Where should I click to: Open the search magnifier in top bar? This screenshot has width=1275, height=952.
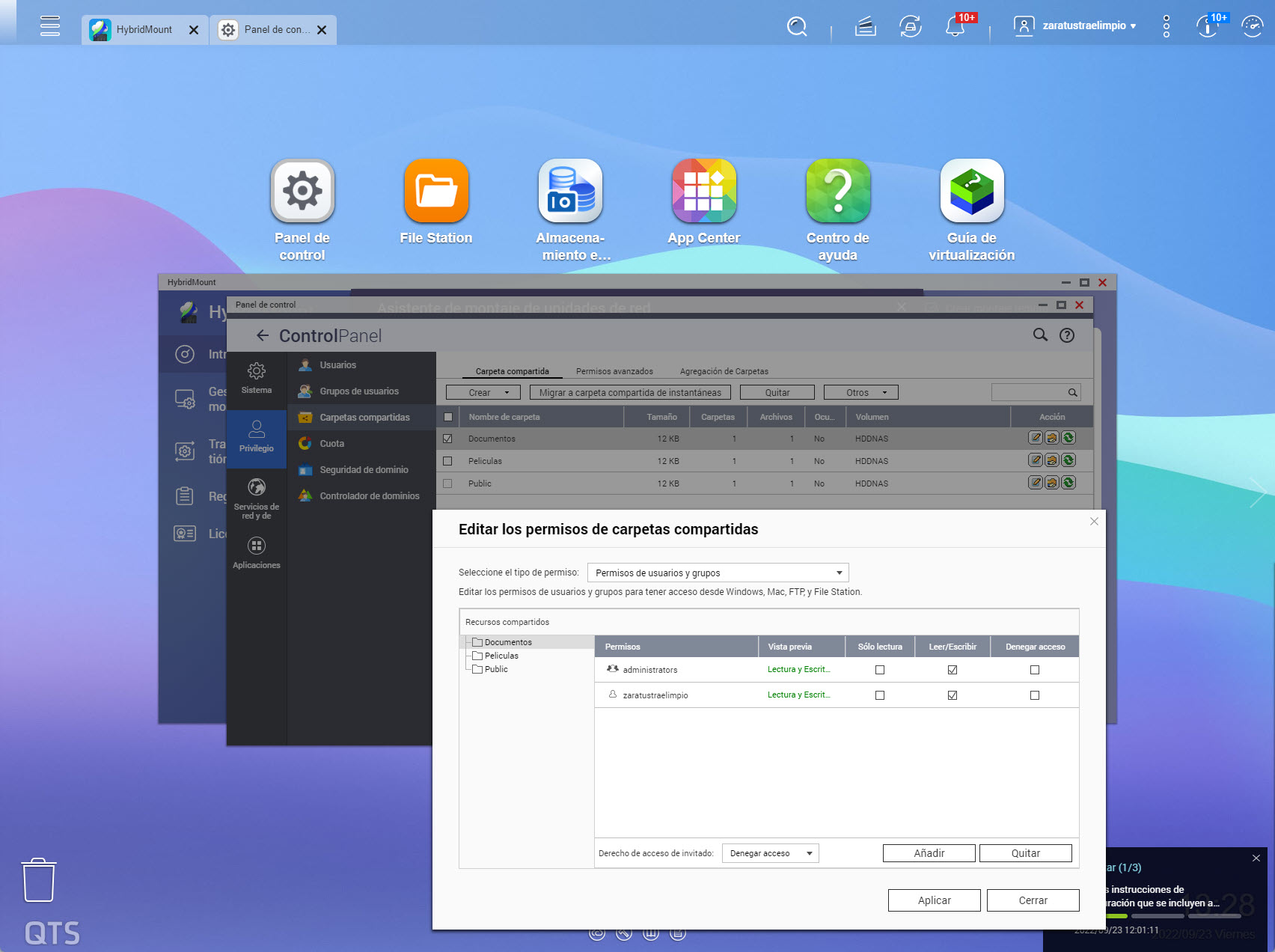tap(797, 27)
